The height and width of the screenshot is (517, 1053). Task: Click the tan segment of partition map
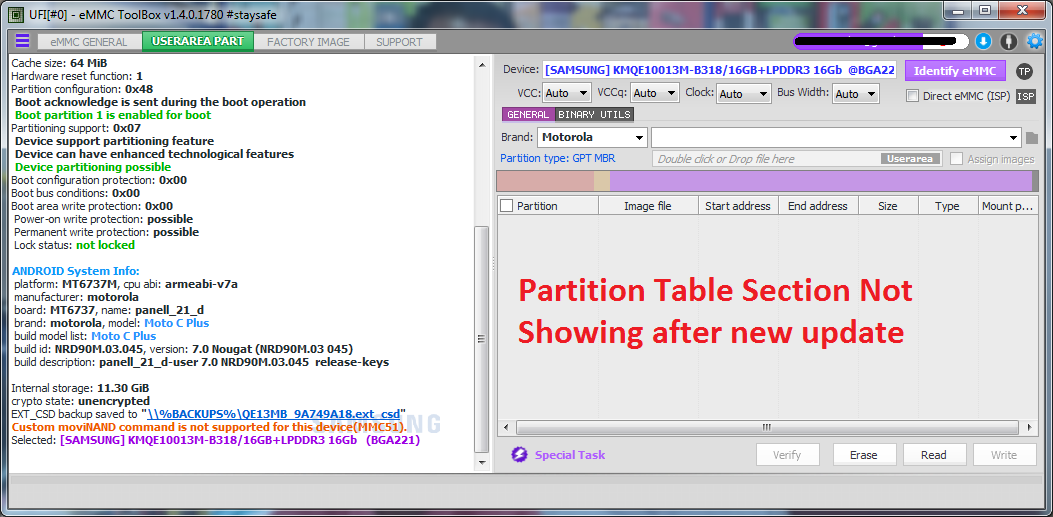click(602, 181)
